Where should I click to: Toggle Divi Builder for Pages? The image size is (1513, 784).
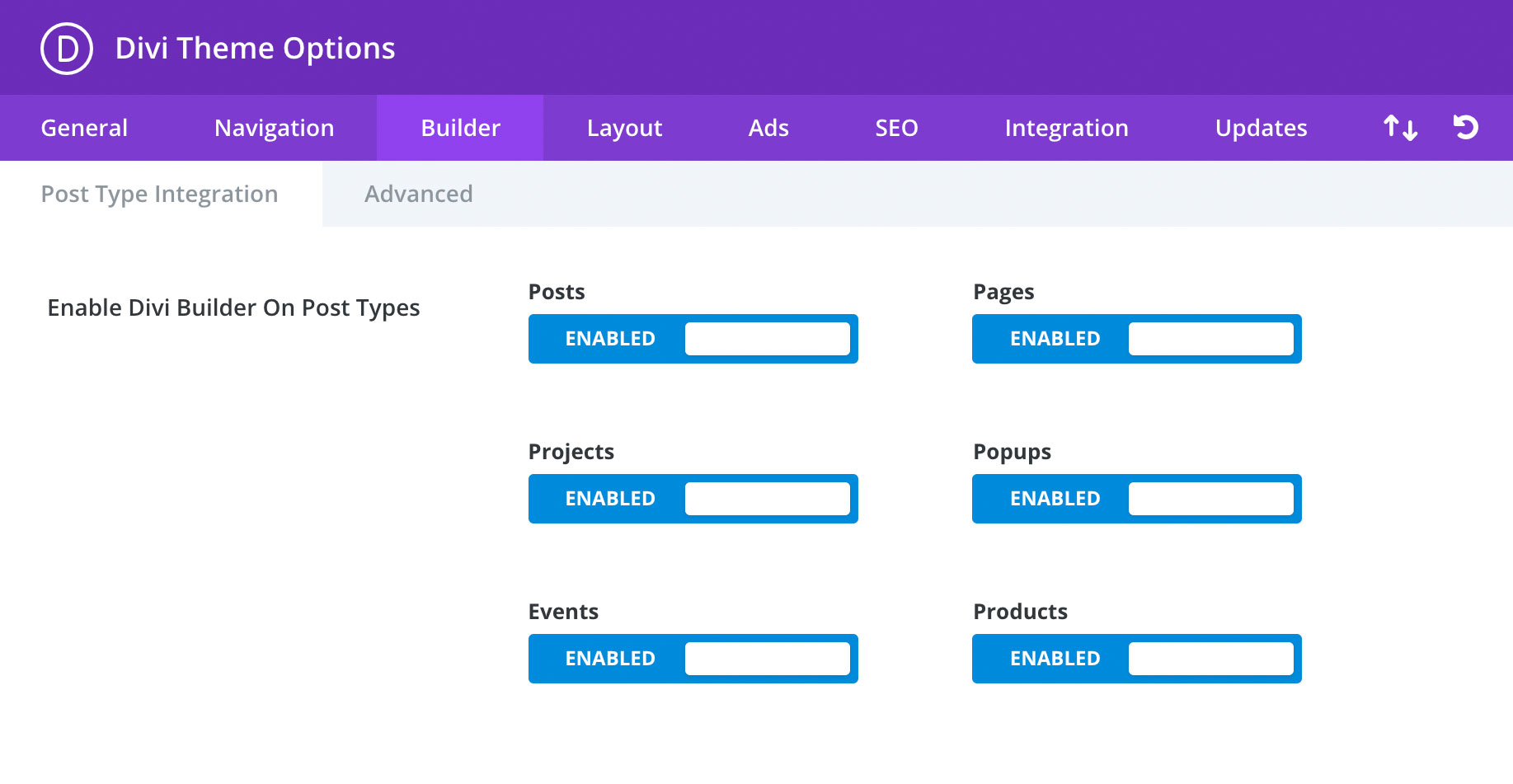click(1136, 339)
